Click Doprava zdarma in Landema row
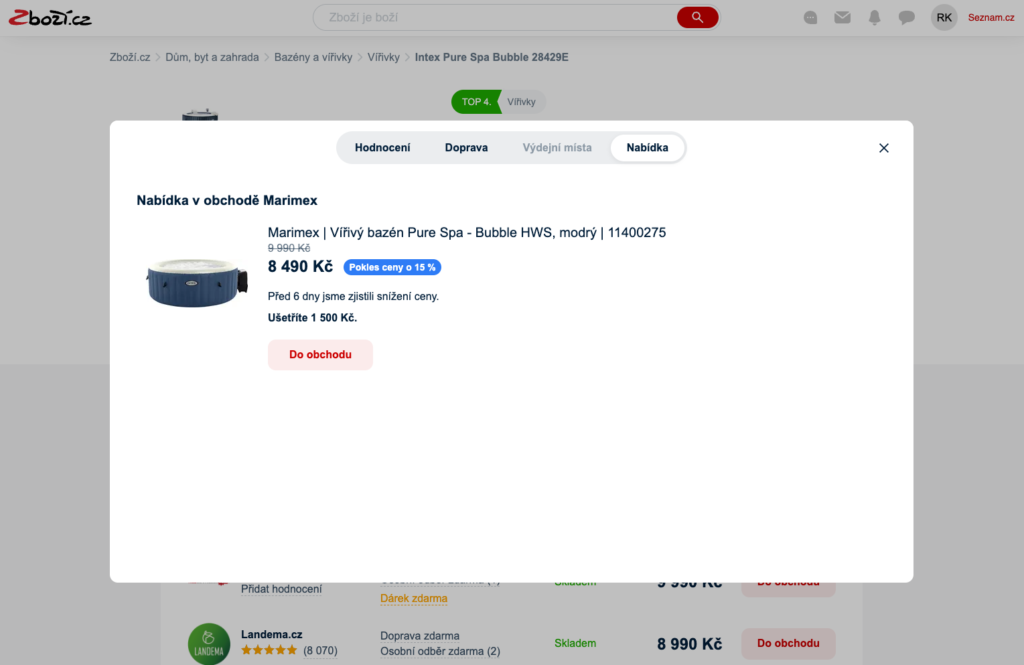The image size is (1024, 665). coord(419,636)
